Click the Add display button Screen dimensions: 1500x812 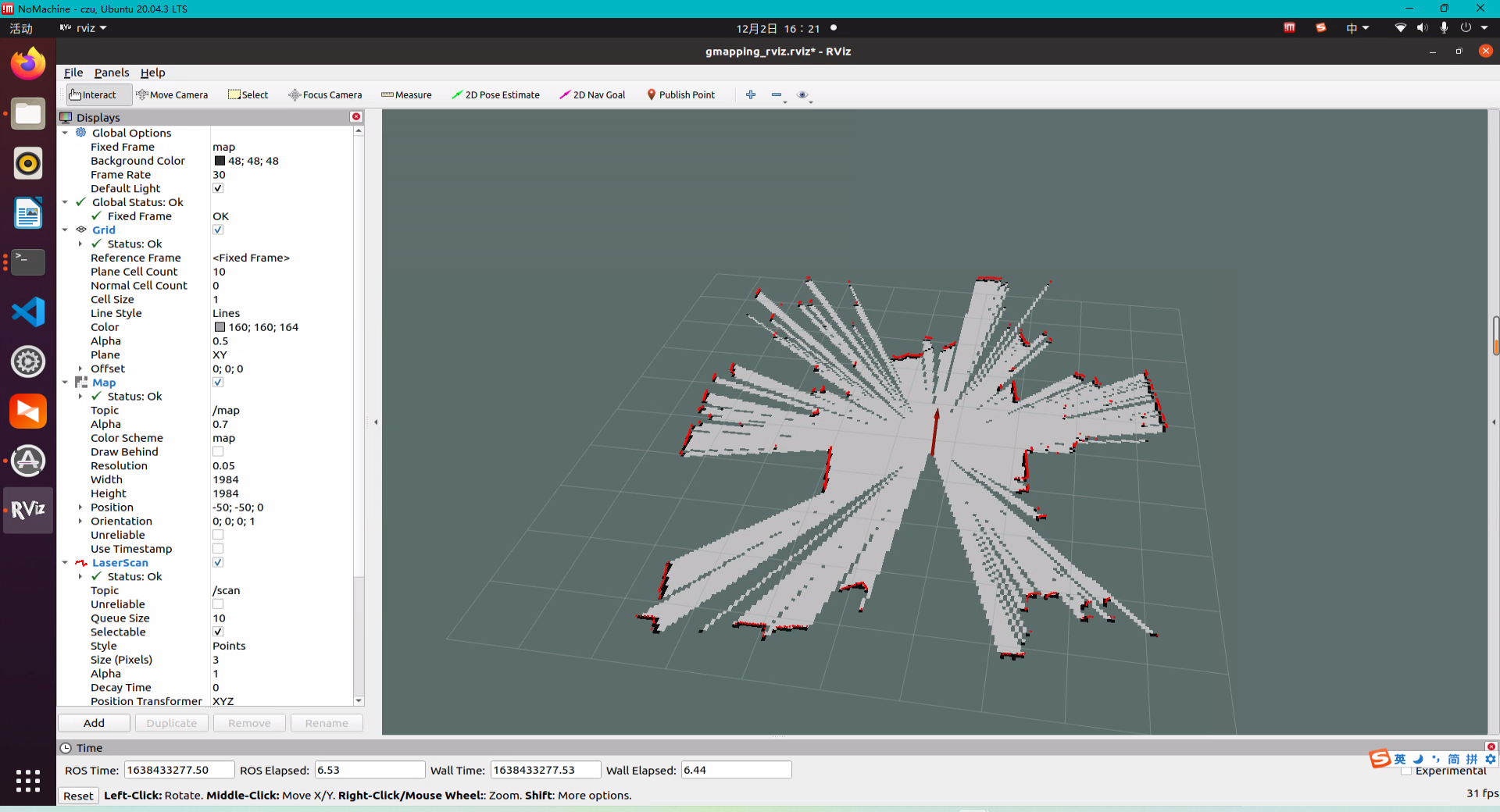tap(94, 723)
